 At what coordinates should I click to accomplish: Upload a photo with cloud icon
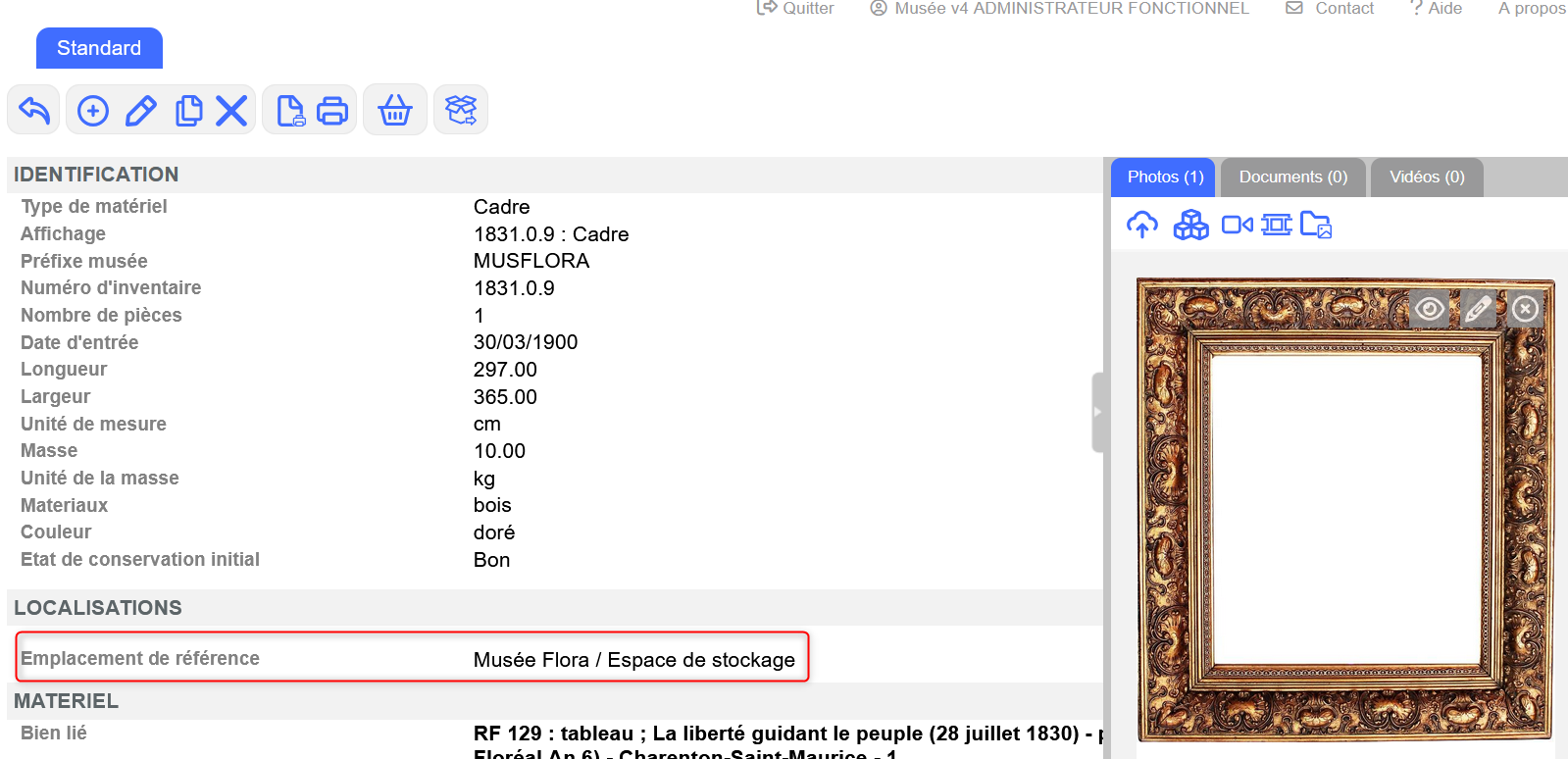coord(1141,226)
